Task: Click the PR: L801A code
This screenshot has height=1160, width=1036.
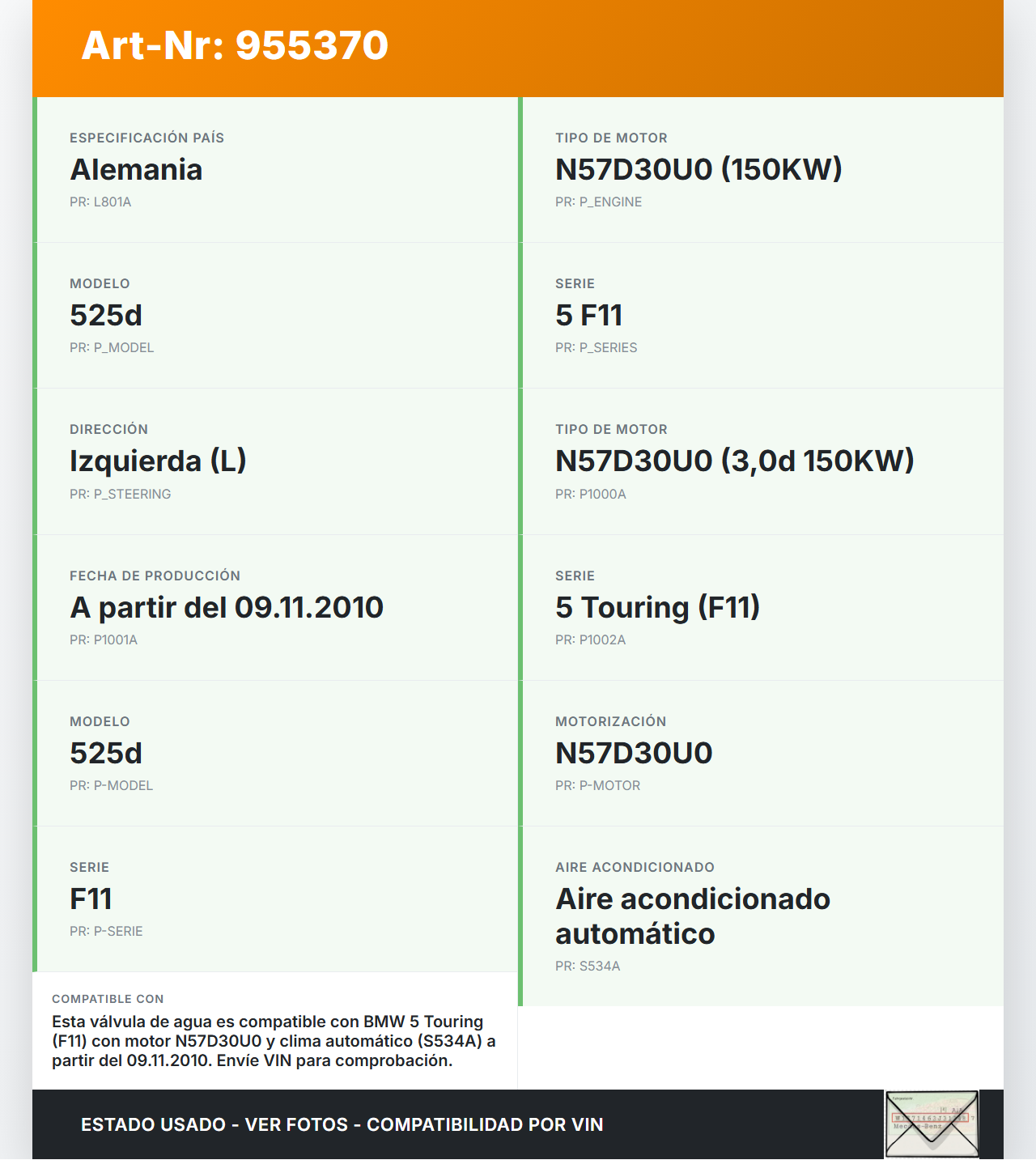Action: pos(100,202)
